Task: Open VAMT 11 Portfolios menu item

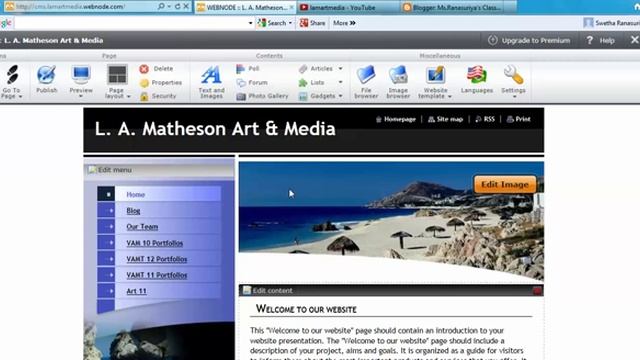Action: coord(157,275)
